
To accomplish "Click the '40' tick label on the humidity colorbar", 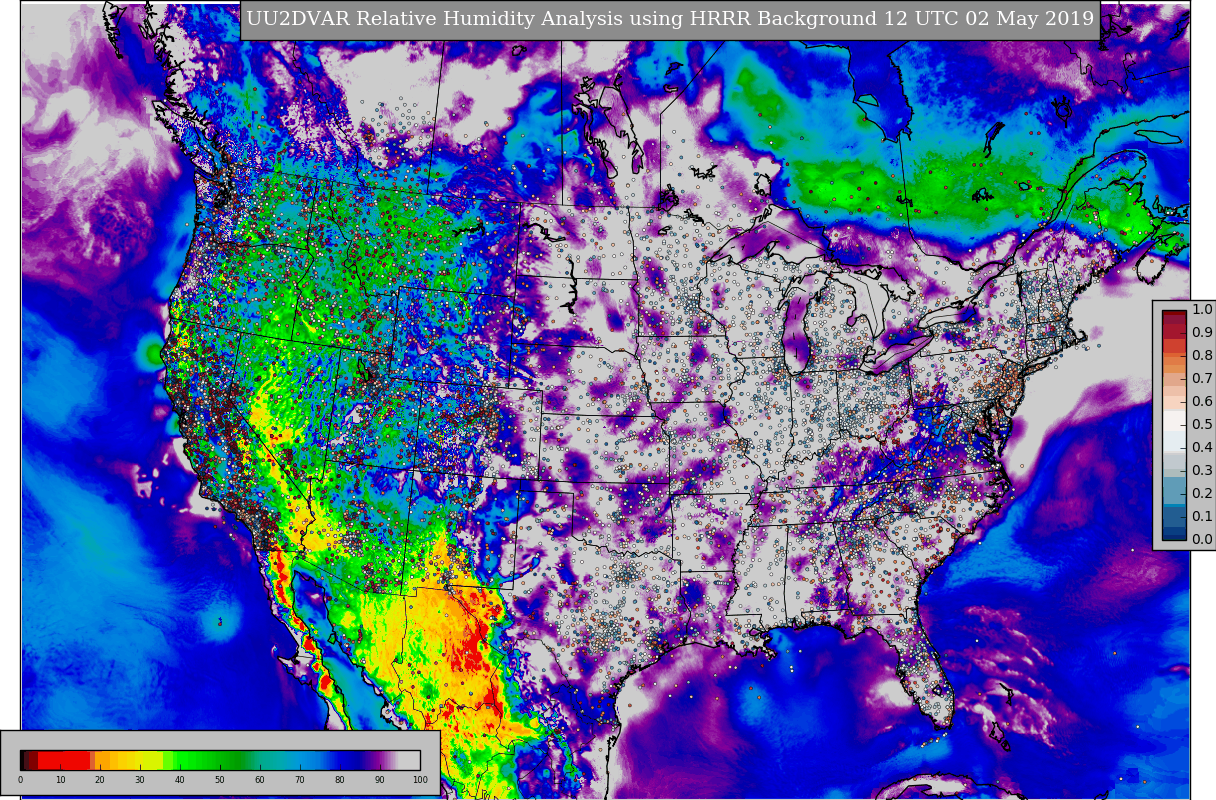I will [x=180, y=780].
